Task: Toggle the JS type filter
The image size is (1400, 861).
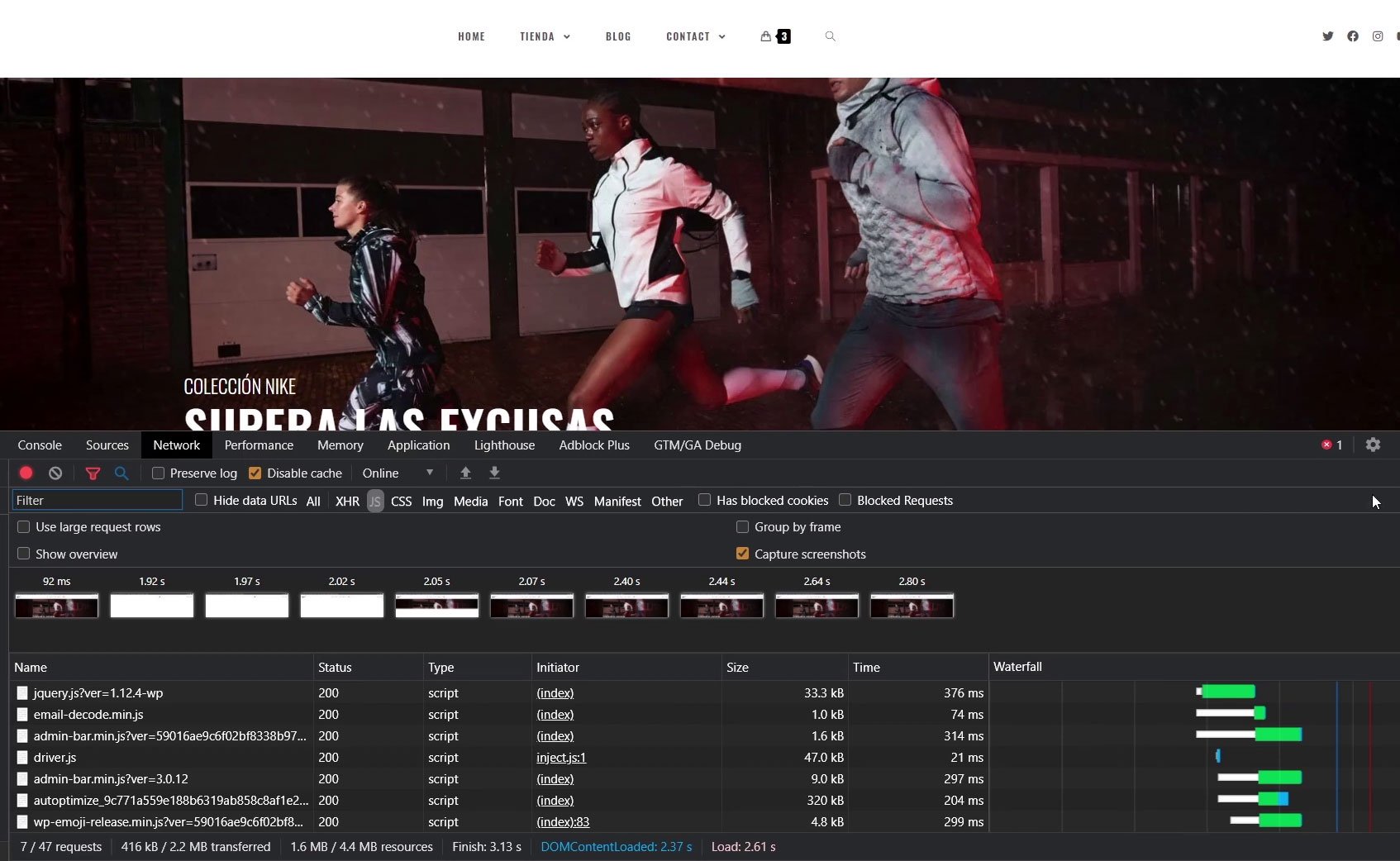Action: [375, 501]
